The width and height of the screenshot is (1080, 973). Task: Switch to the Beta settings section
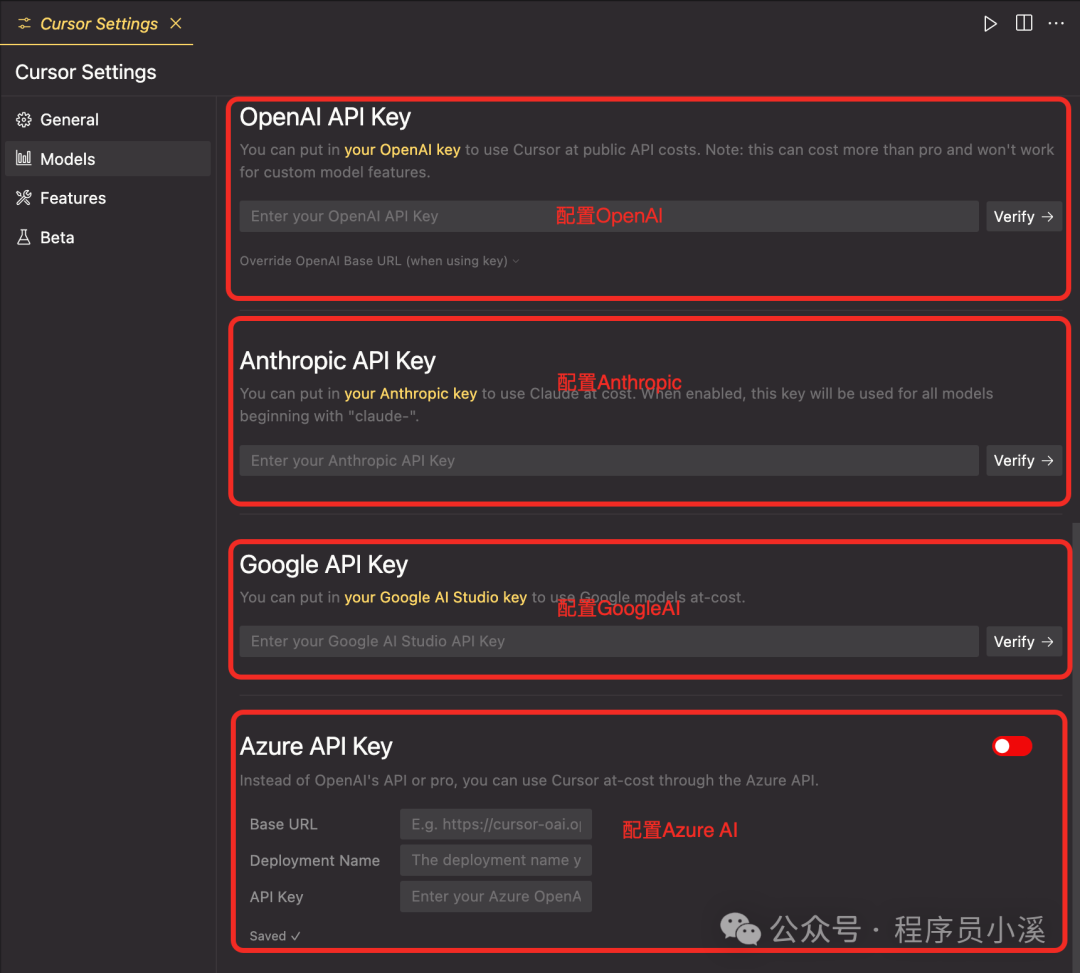[x=108, y=238]
